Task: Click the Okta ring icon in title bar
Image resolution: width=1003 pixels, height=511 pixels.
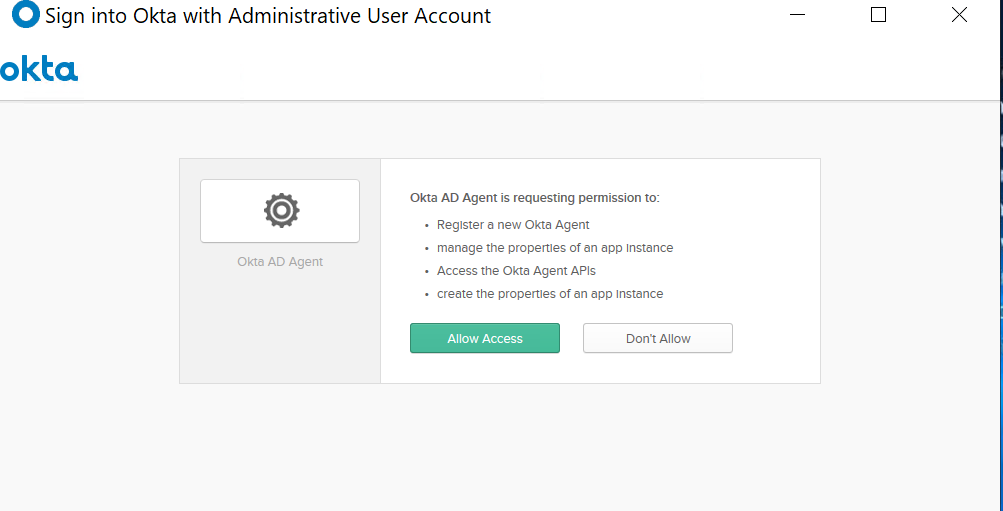Action: 26,15
